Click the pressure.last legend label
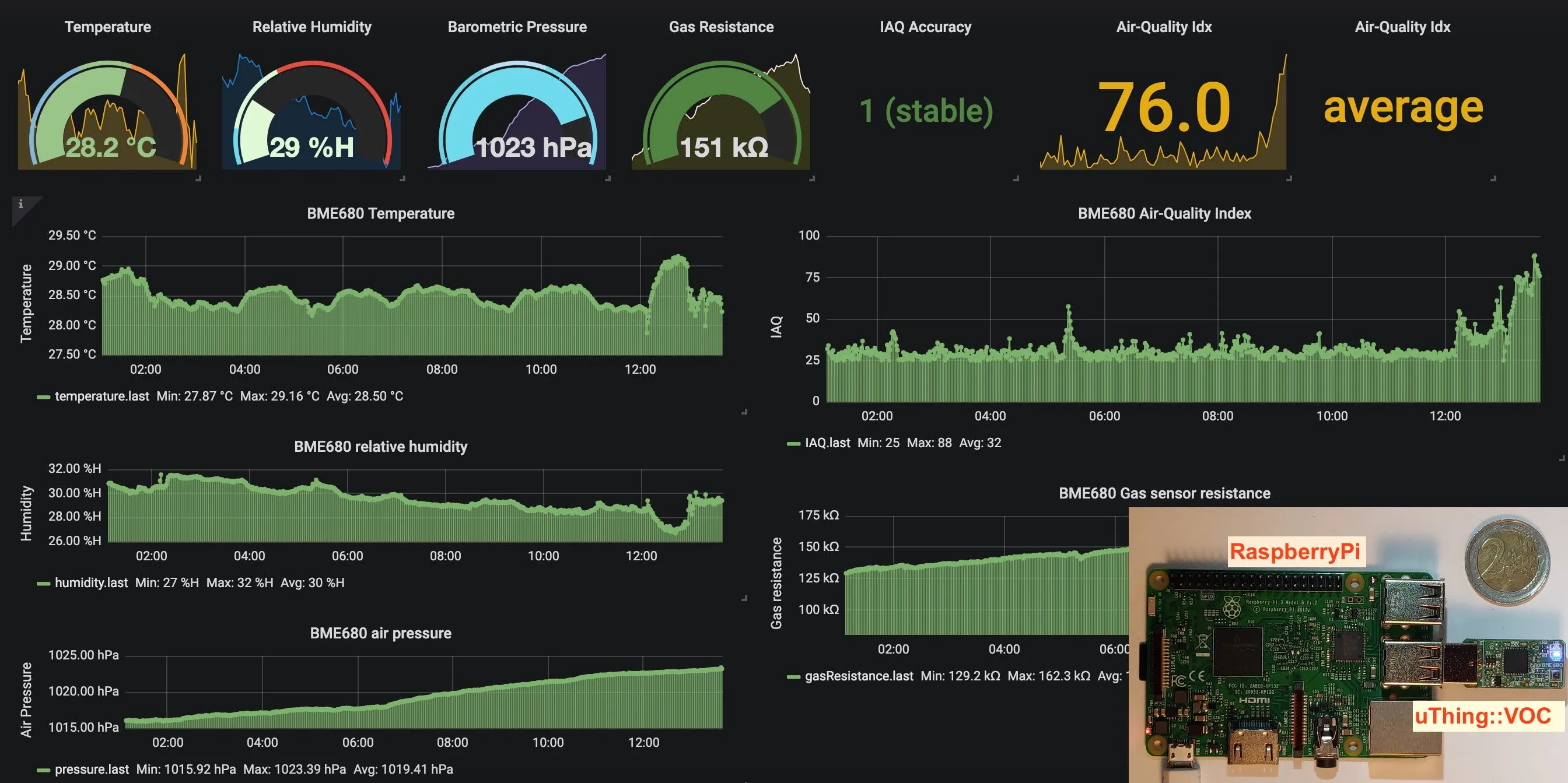 (x=92, y=770)
